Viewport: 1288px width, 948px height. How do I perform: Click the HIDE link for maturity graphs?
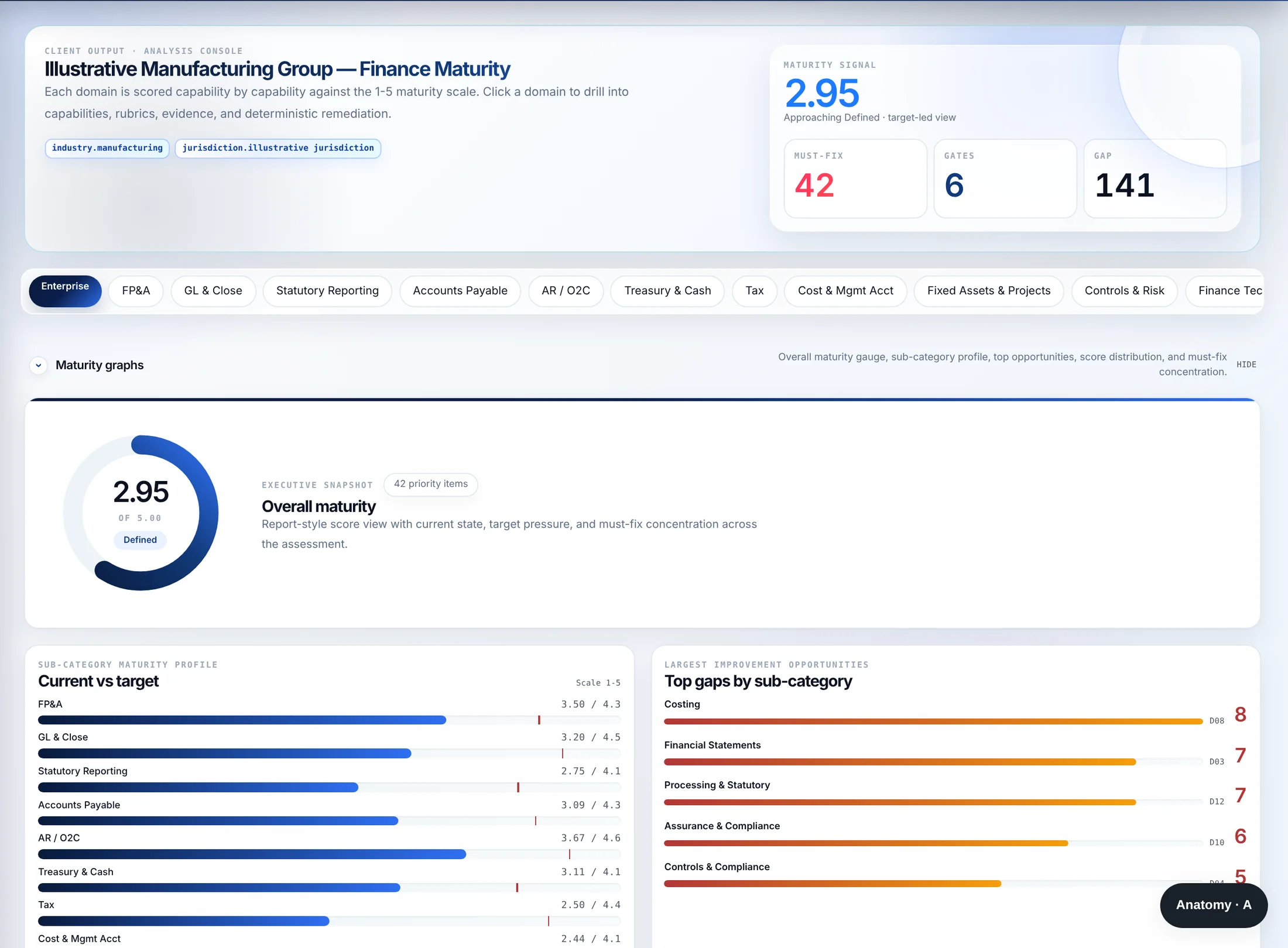(1246, 365)
